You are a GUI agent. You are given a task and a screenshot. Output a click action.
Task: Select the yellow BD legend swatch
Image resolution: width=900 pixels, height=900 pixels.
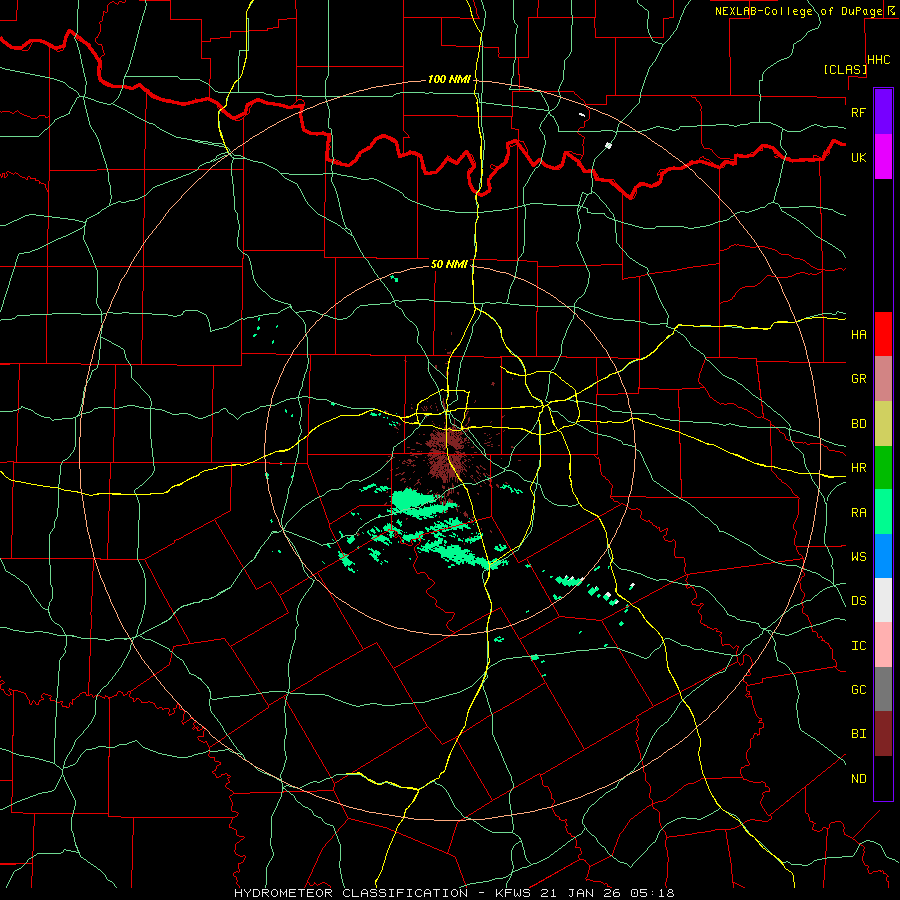(883, 423)
